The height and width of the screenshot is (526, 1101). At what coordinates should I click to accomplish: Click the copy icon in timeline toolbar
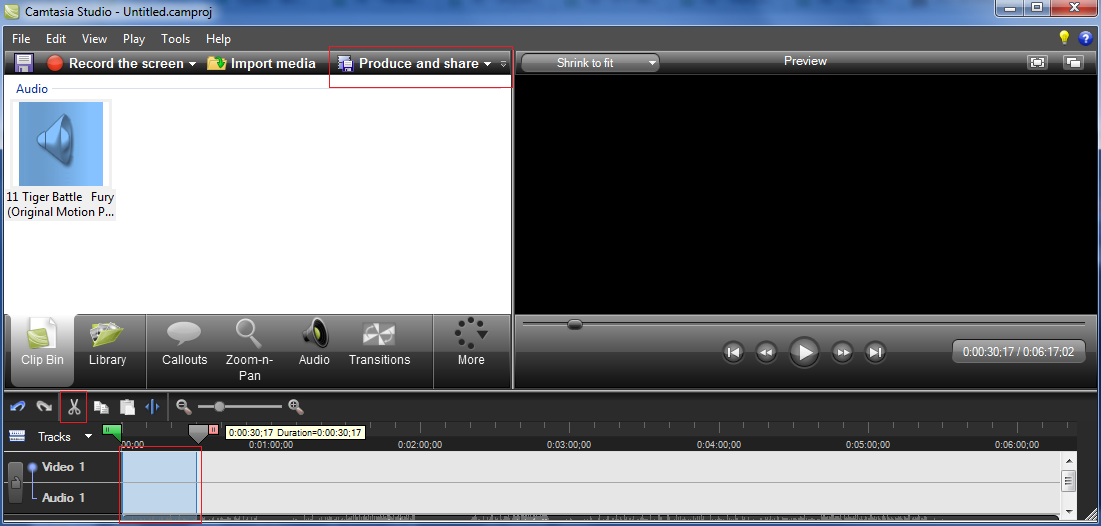pos(101,407)
